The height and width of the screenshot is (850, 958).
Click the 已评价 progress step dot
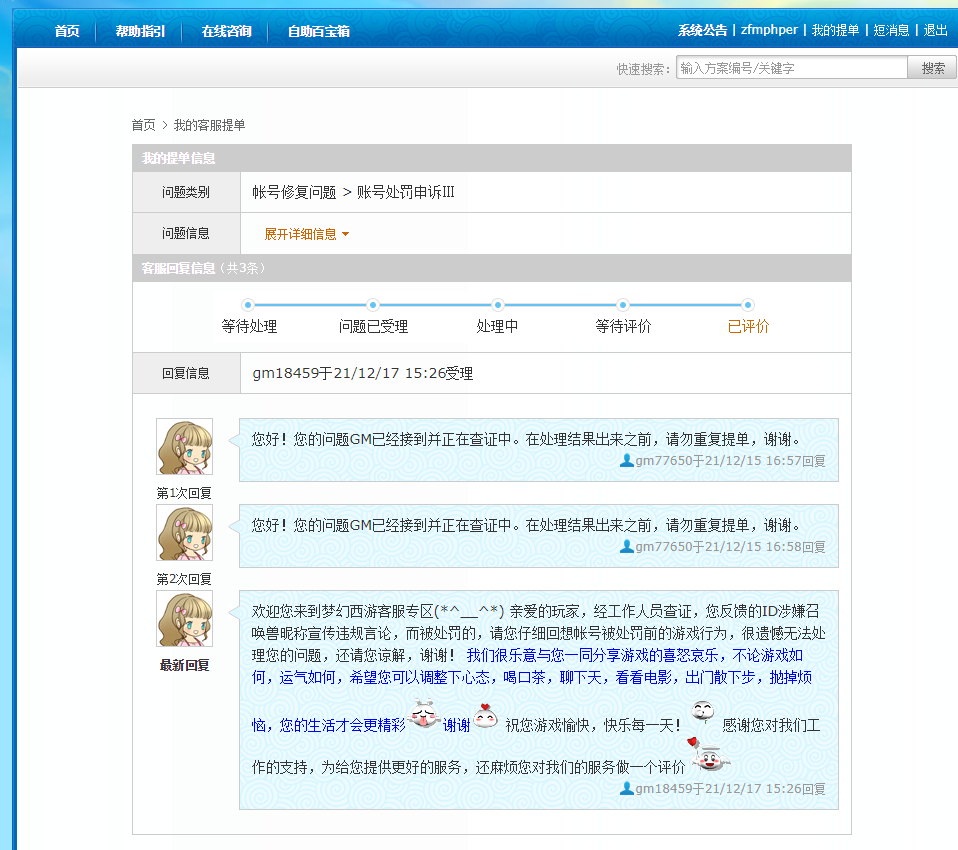click(747, 304)
